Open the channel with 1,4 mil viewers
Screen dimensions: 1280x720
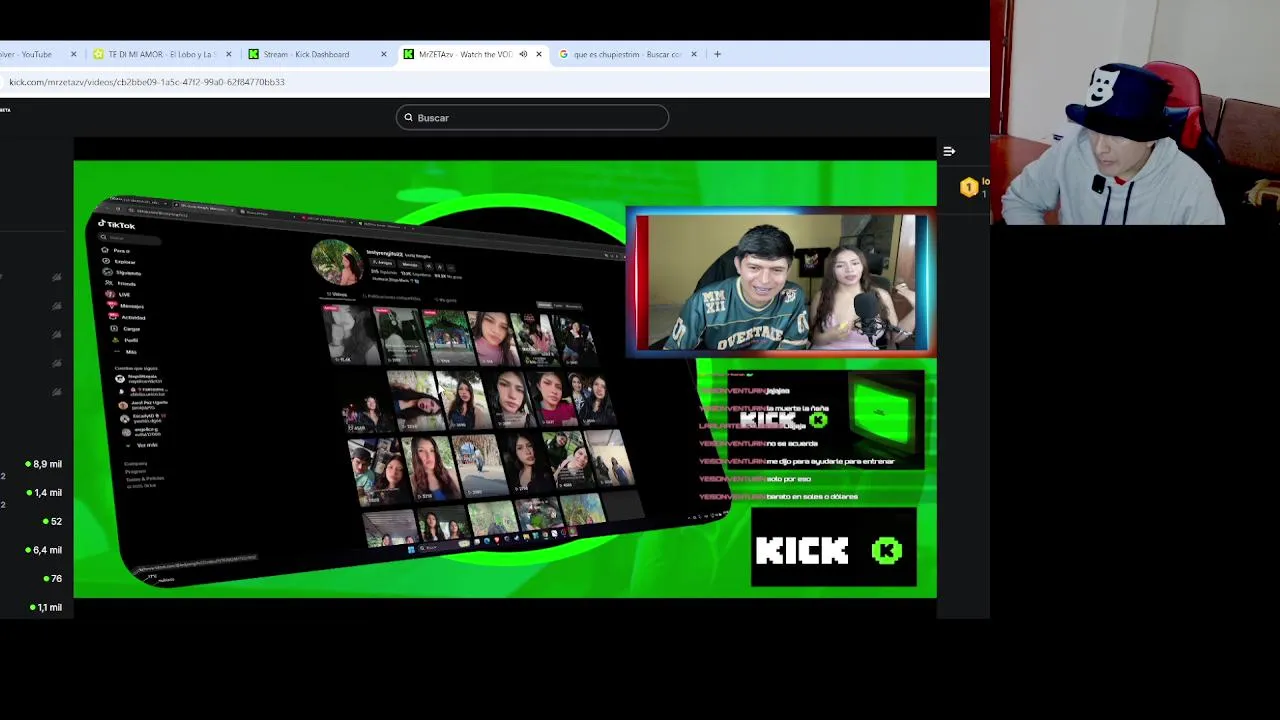46,493
